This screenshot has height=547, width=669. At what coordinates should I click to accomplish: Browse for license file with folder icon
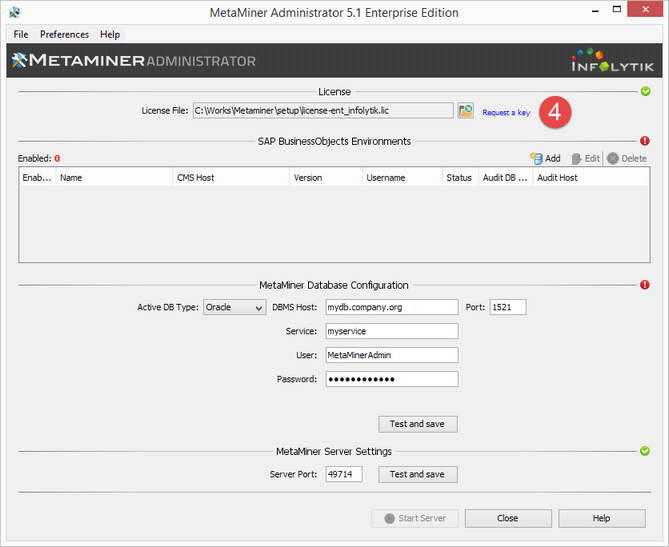click(465, 111)
